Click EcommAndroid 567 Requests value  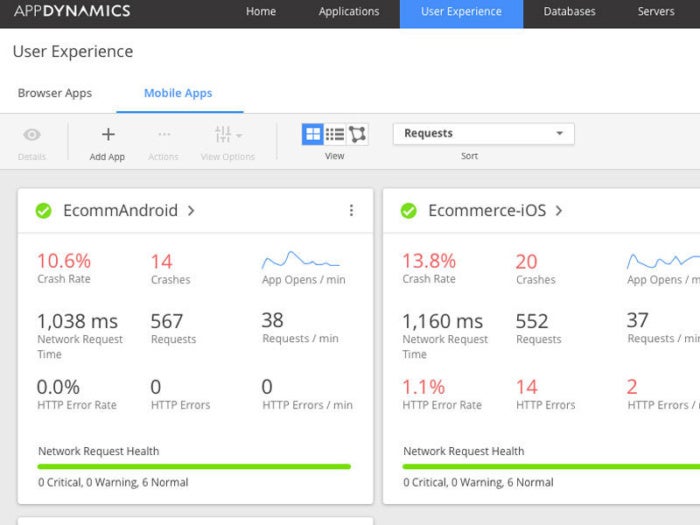point(167,321)
